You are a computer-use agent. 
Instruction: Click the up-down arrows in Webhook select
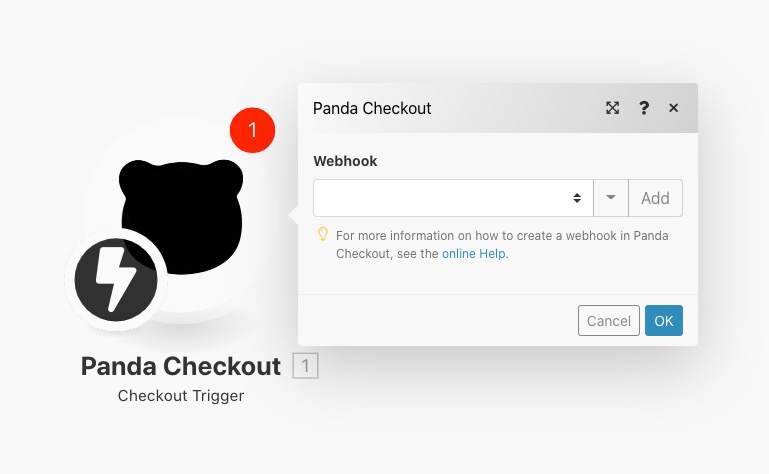click(x=577, y=198)
